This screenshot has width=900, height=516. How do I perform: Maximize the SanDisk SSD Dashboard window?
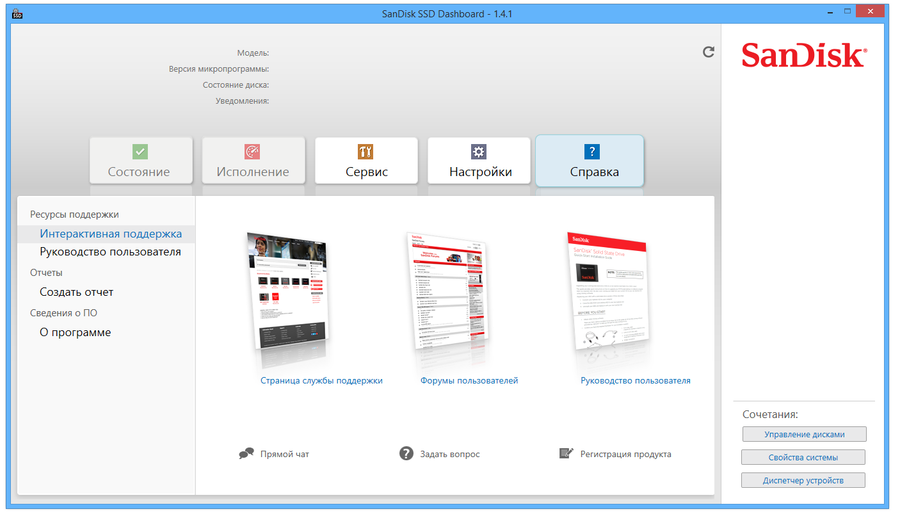click(847, 11)
